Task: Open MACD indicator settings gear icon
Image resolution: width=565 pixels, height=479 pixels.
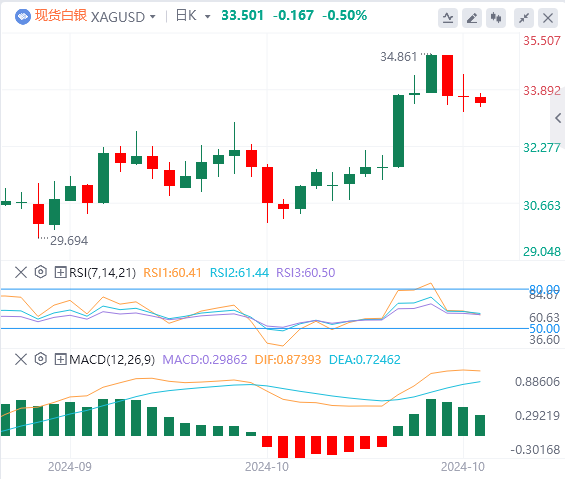Action: tap(41, 359)
